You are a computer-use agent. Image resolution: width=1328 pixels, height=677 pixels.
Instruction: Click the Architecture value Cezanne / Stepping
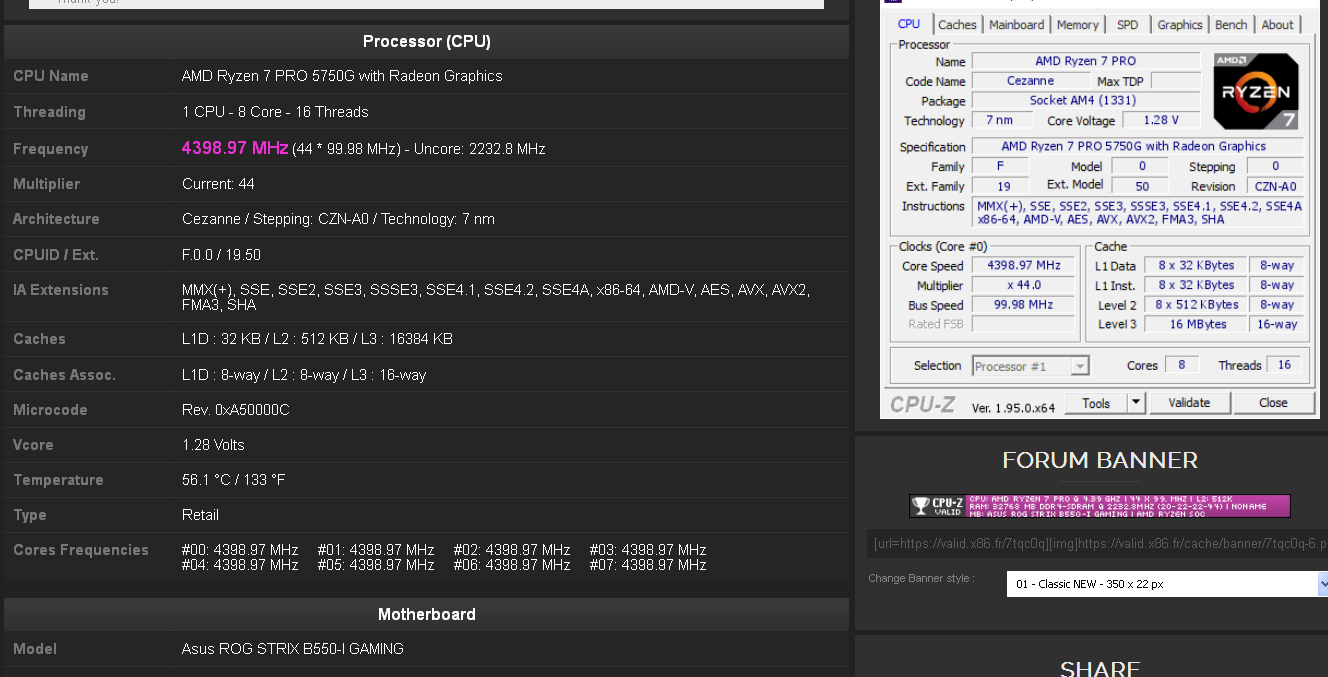338,219
